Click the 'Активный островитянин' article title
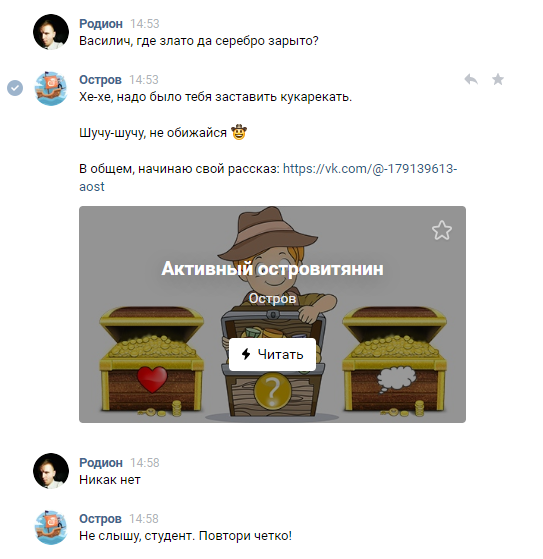The height and width of the screenshot is (559, 543). click(x=272, y=269)
